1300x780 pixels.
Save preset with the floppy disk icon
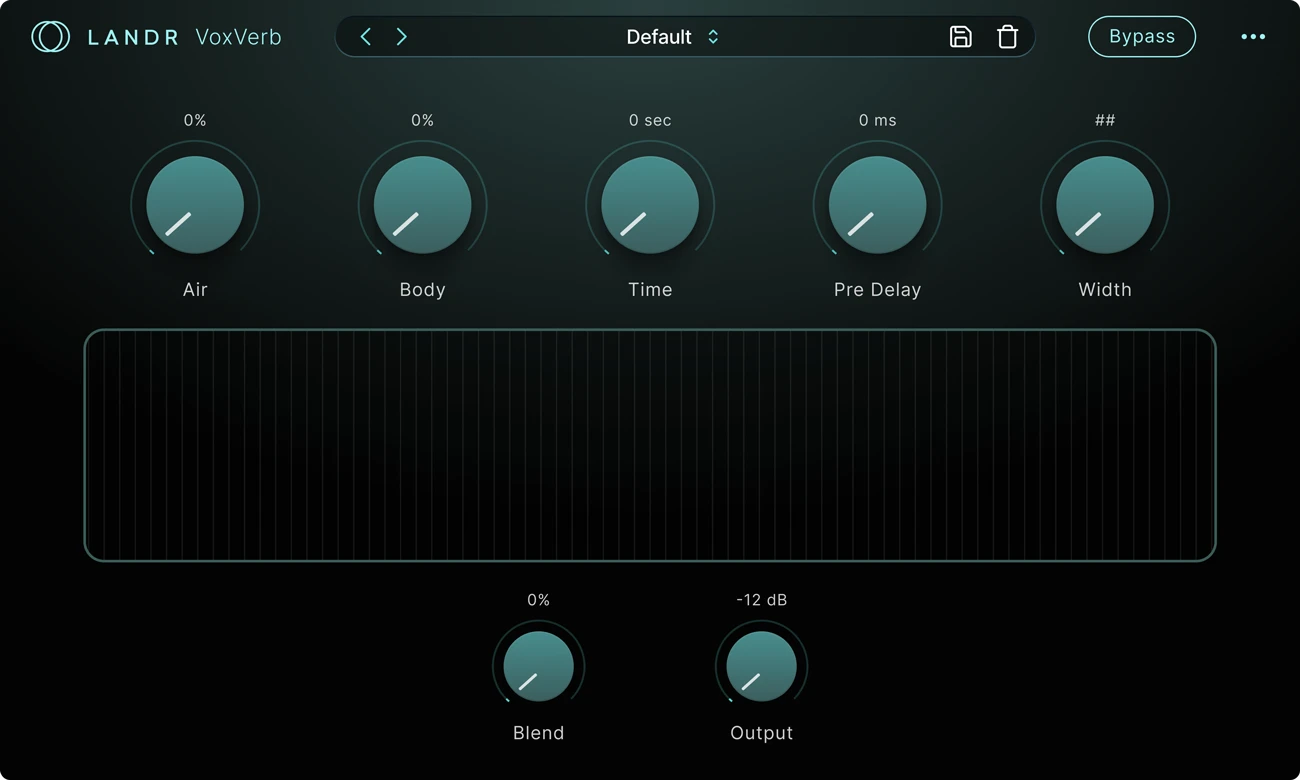[x=960, y=37]
